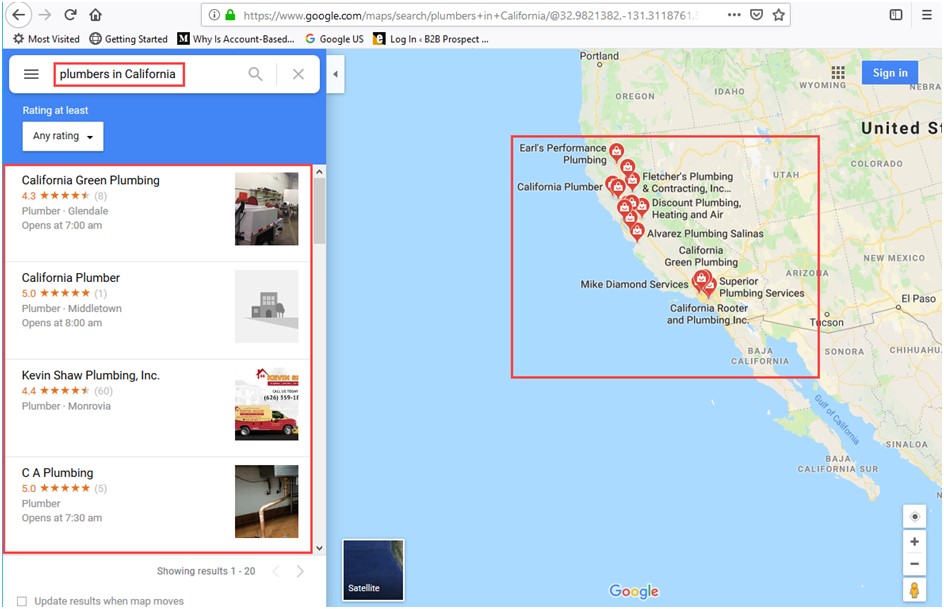The image size is (944, 609).
Task: Open Google Maps main menu
Action: pos(31,74)
